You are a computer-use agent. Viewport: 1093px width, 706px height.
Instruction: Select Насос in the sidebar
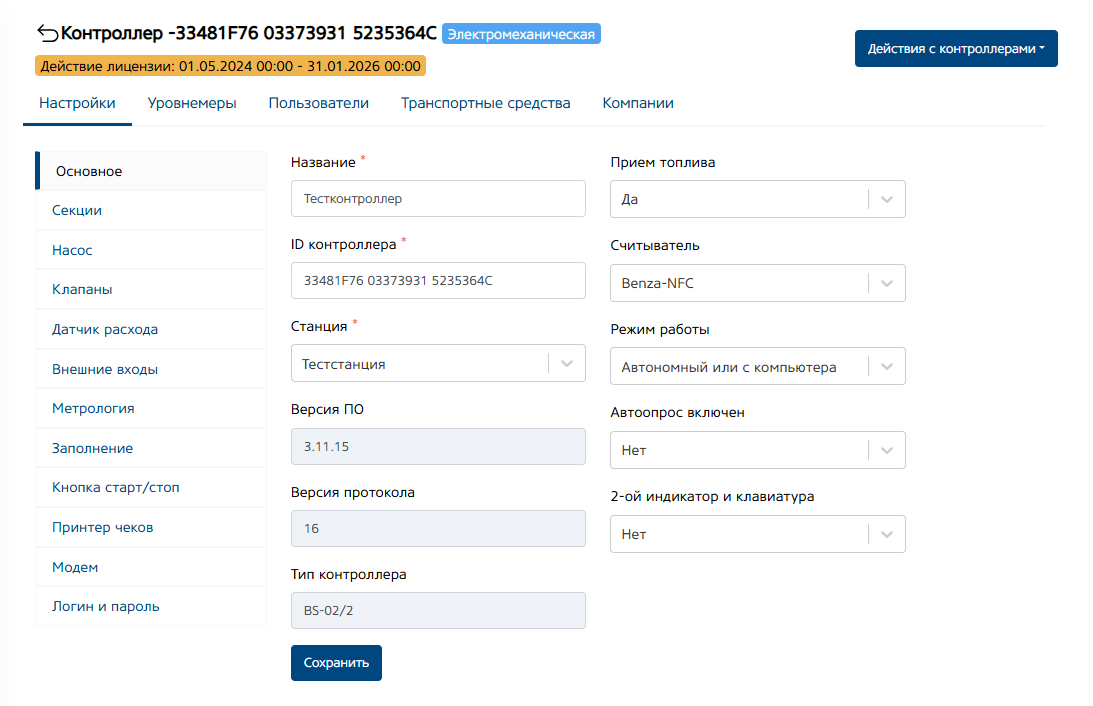click(x=72, y=250)
